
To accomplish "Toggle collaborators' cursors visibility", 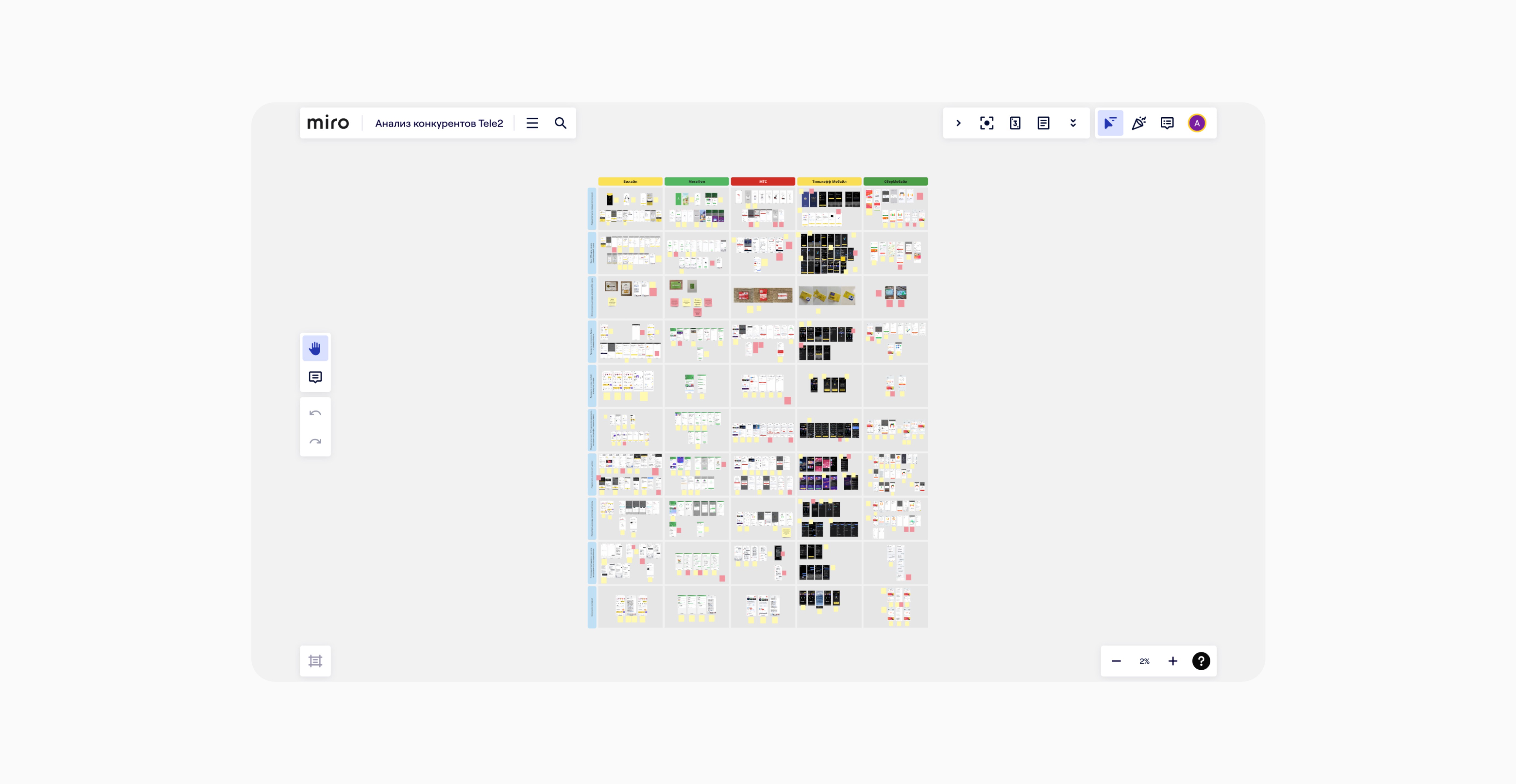I will [1110, 123].
